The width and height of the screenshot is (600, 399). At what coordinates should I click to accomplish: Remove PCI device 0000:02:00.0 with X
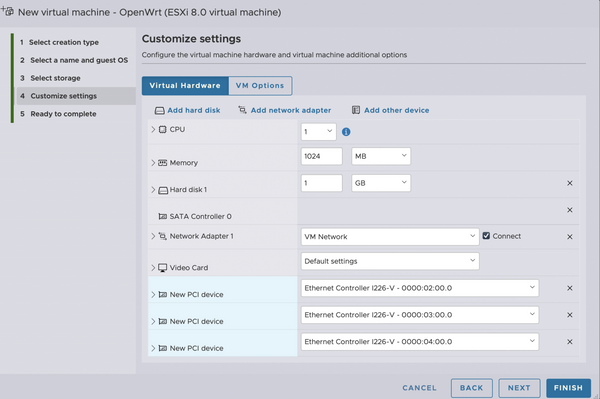pyautogui.click(x=570, y=288)
